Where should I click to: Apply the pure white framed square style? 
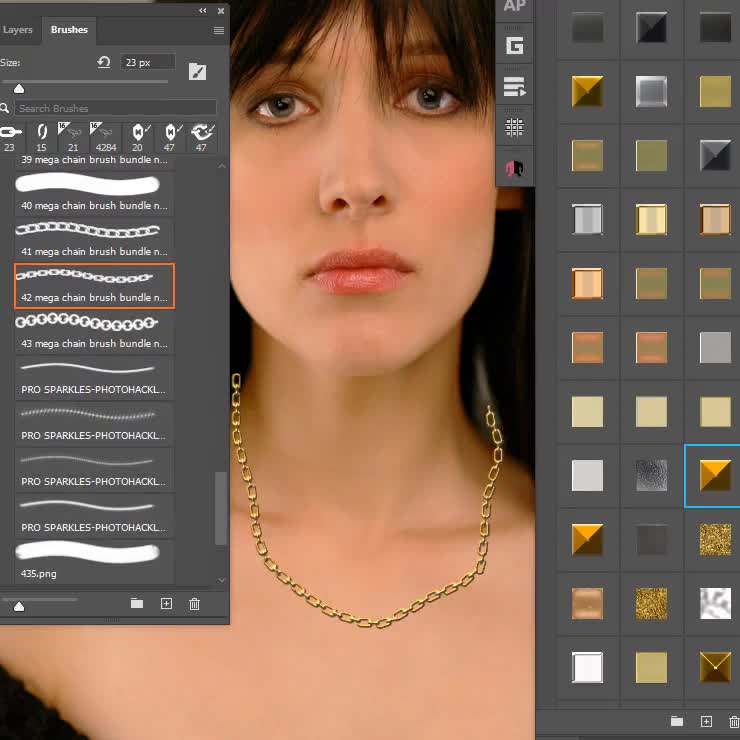587,667
